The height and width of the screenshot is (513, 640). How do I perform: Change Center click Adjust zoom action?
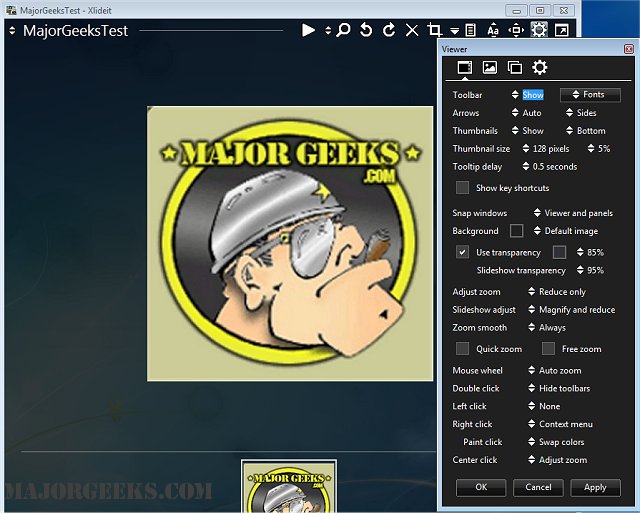tap(558, 460)
